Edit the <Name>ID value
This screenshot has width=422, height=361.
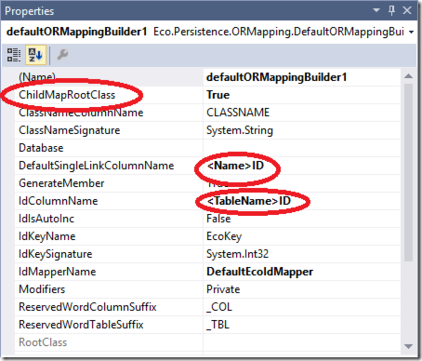coord(302,166)
